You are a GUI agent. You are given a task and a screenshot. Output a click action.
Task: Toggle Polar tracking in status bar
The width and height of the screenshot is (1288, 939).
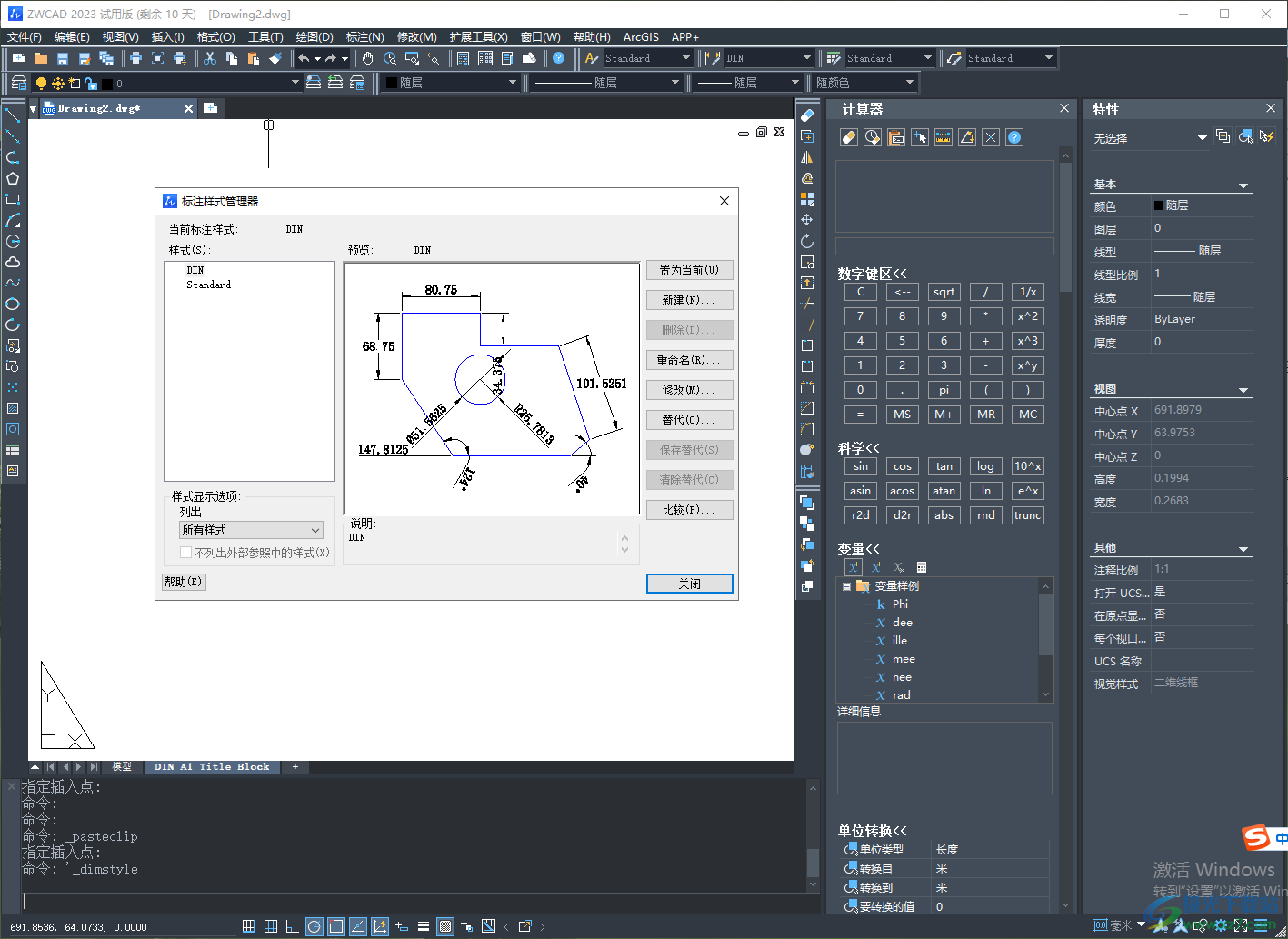315,926
